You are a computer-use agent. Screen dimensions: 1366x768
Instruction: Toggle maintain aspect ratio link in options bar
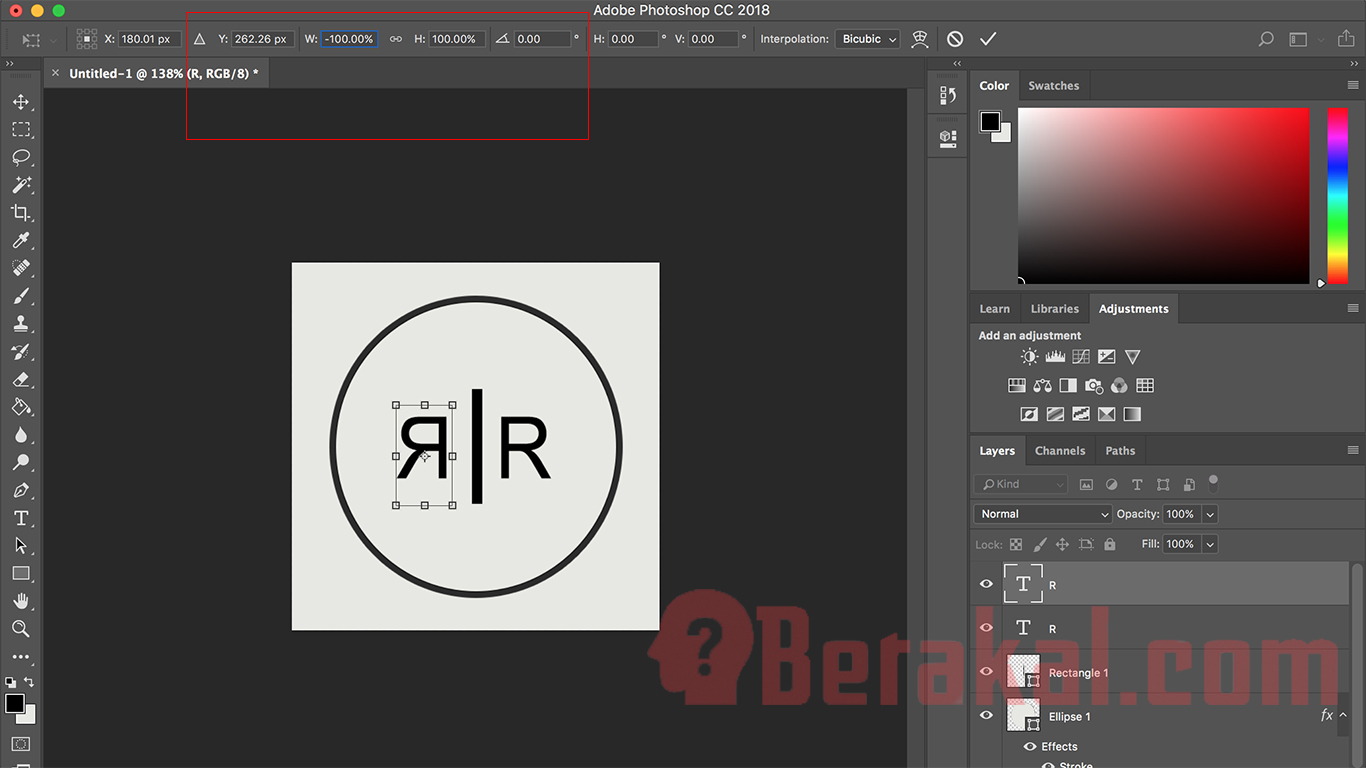pos(395,38)
